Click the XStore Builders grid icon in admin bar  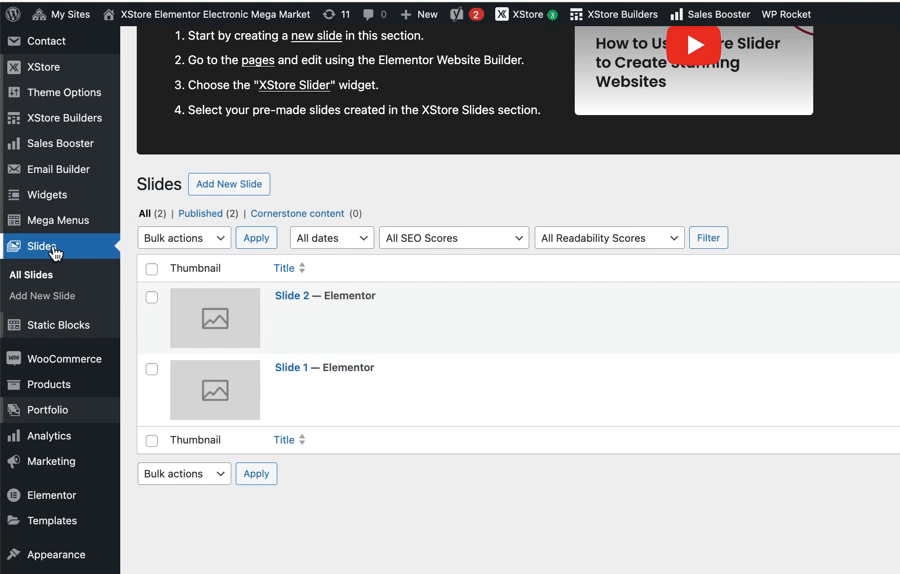[576, 14]
